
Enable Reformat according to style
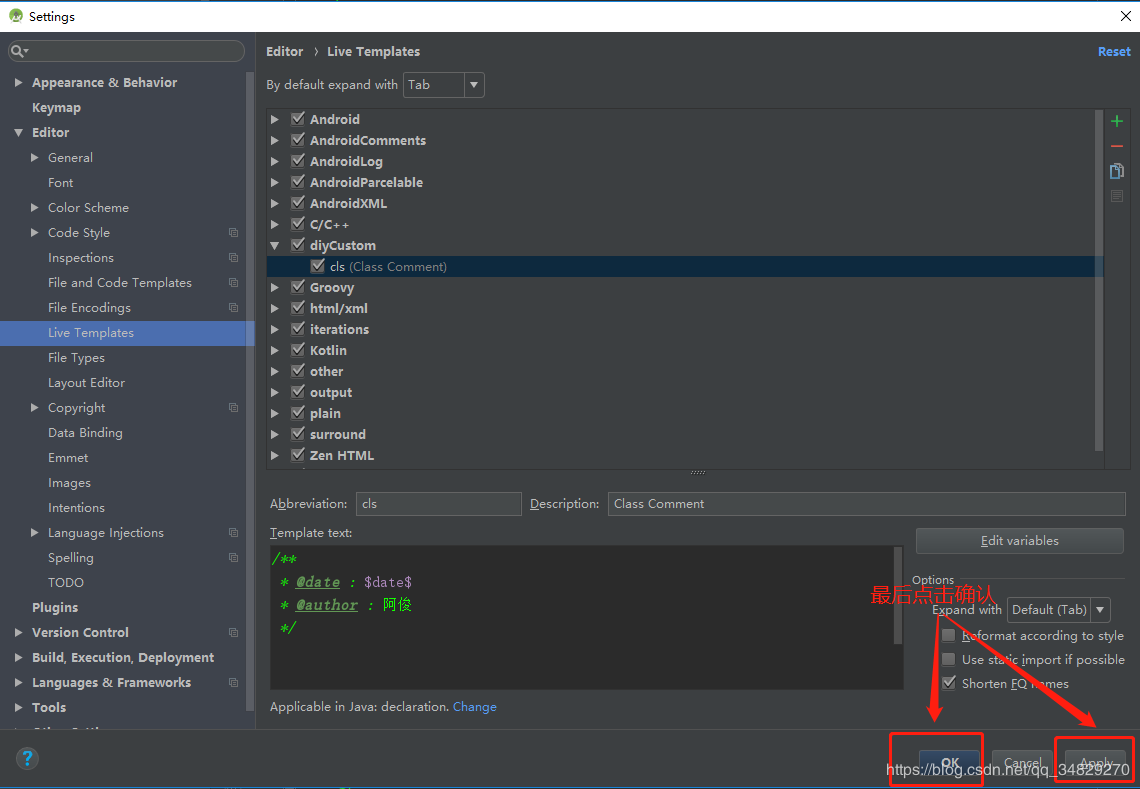coord(948,636)
